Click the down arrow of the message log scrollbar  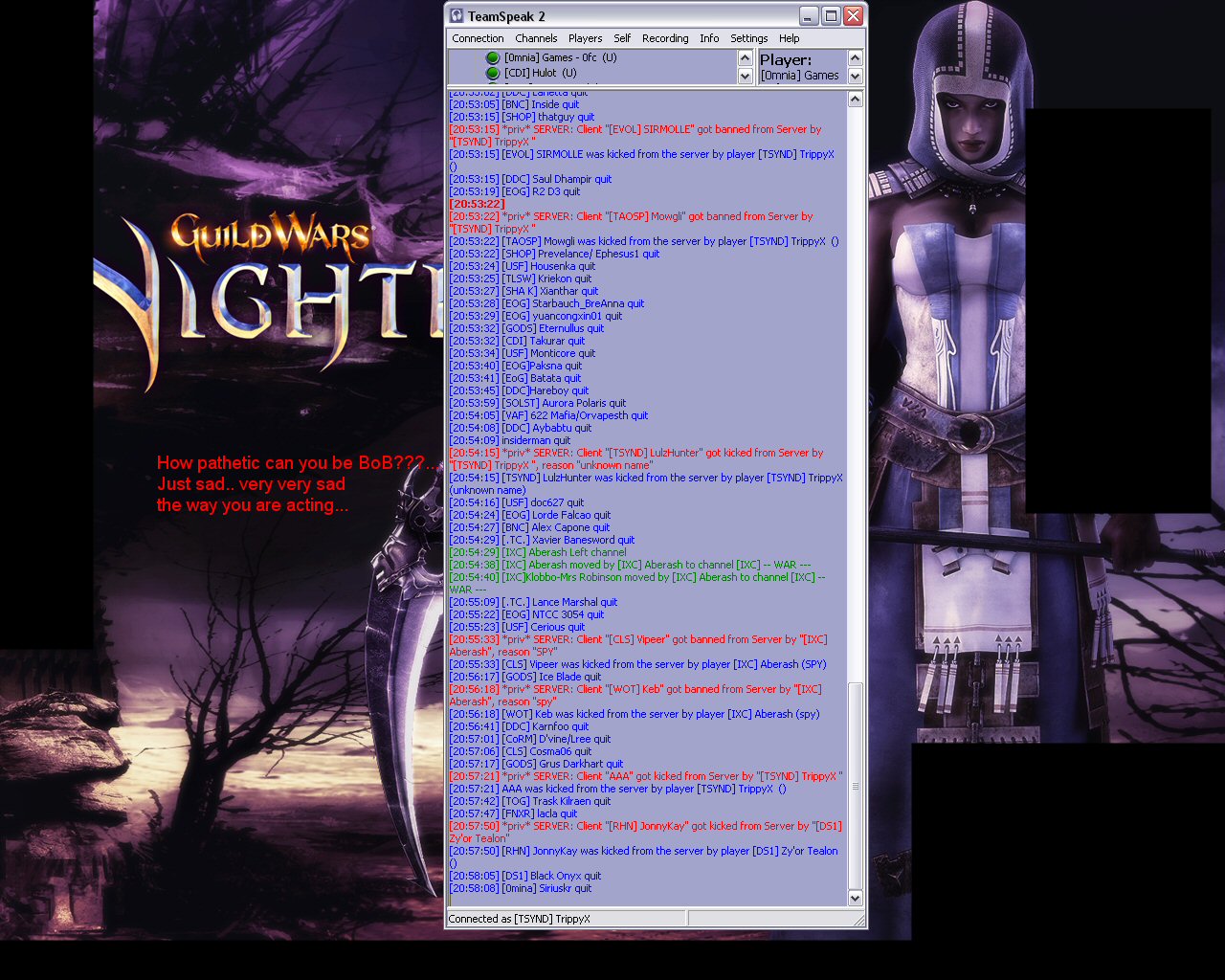(856, 898)
